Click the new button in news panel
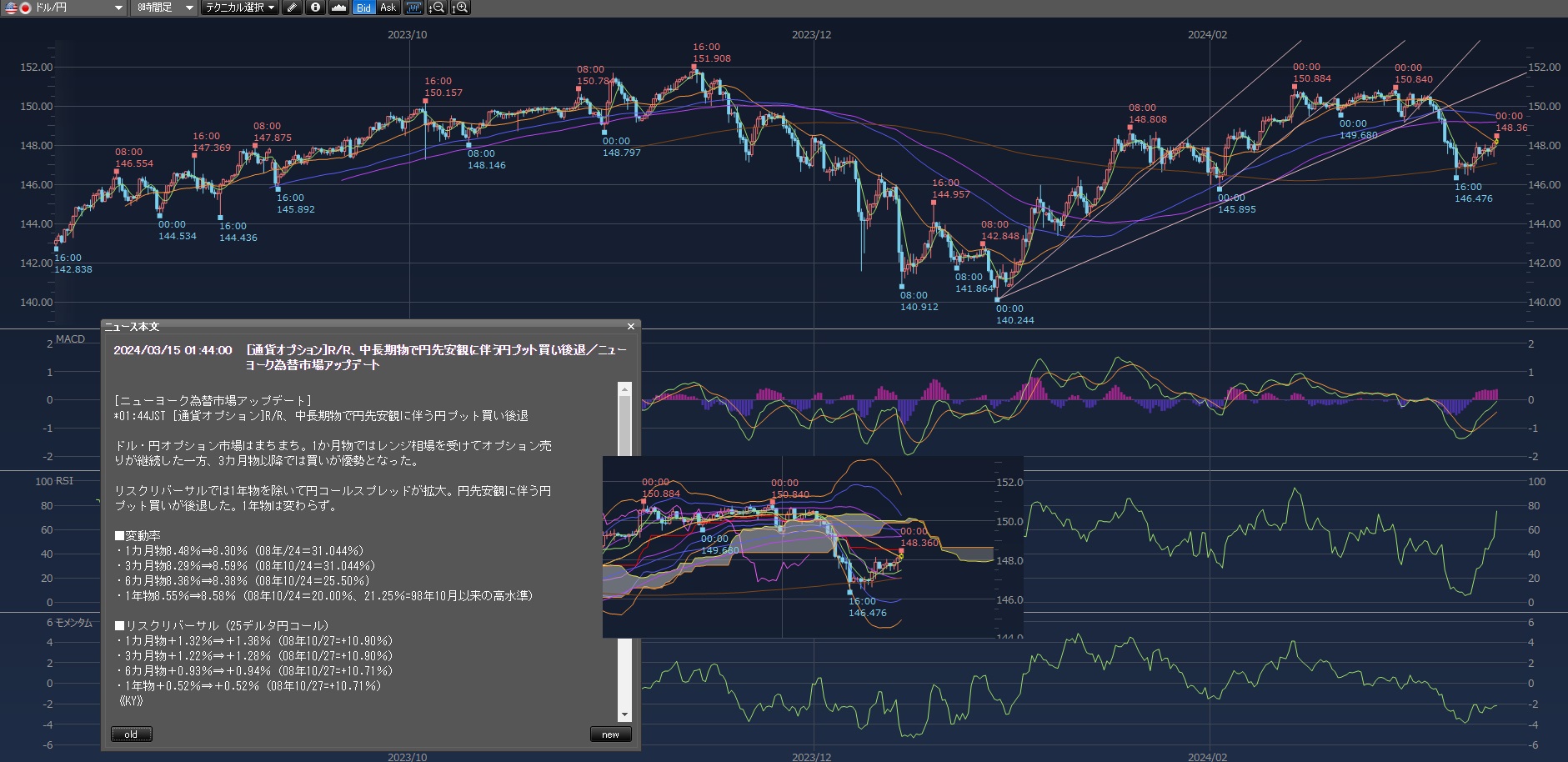The image size is (1568, 762). [610, 734]
